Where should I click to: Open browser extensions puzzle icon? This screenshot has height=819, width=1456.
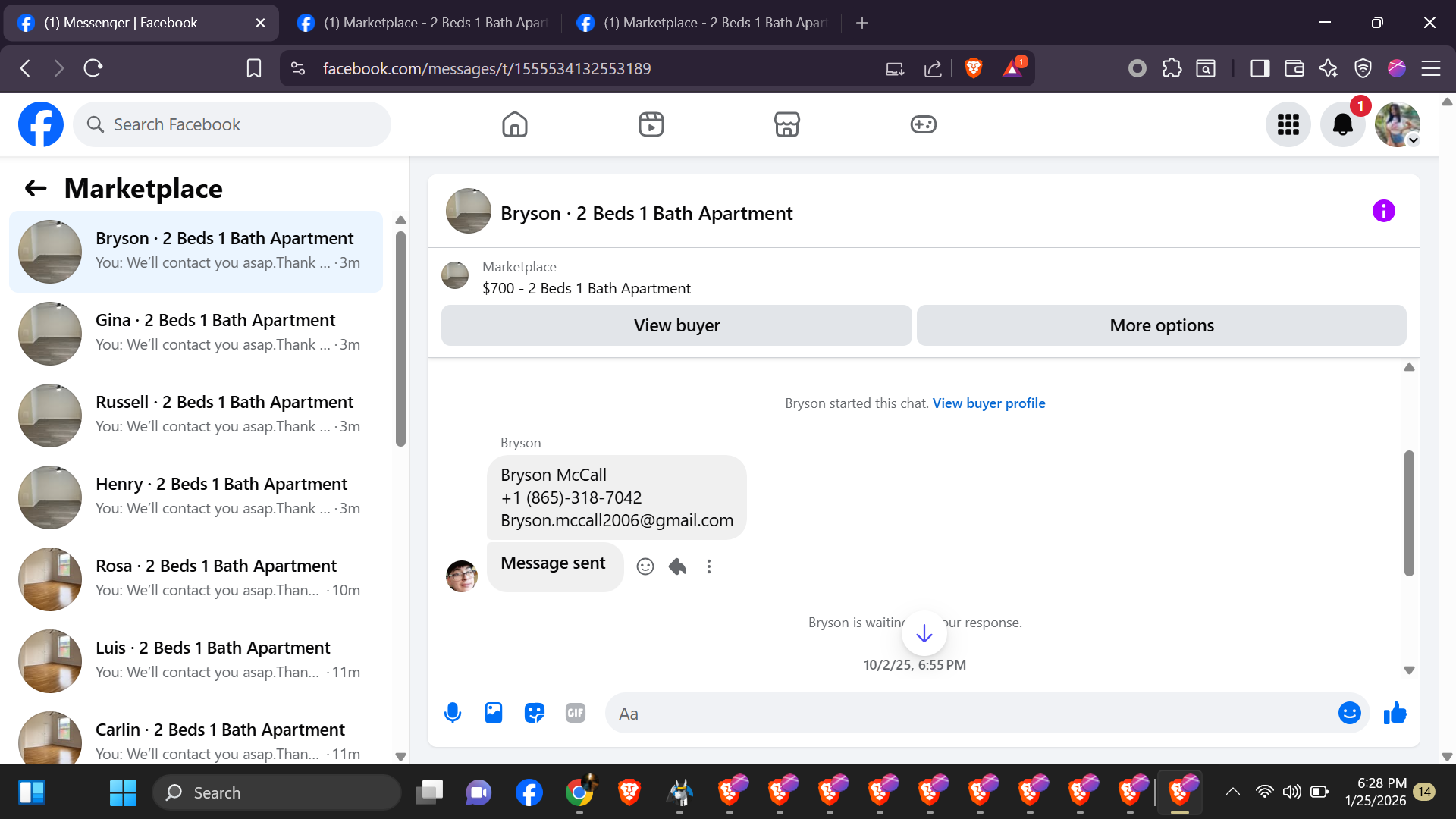click(1172, 68)
